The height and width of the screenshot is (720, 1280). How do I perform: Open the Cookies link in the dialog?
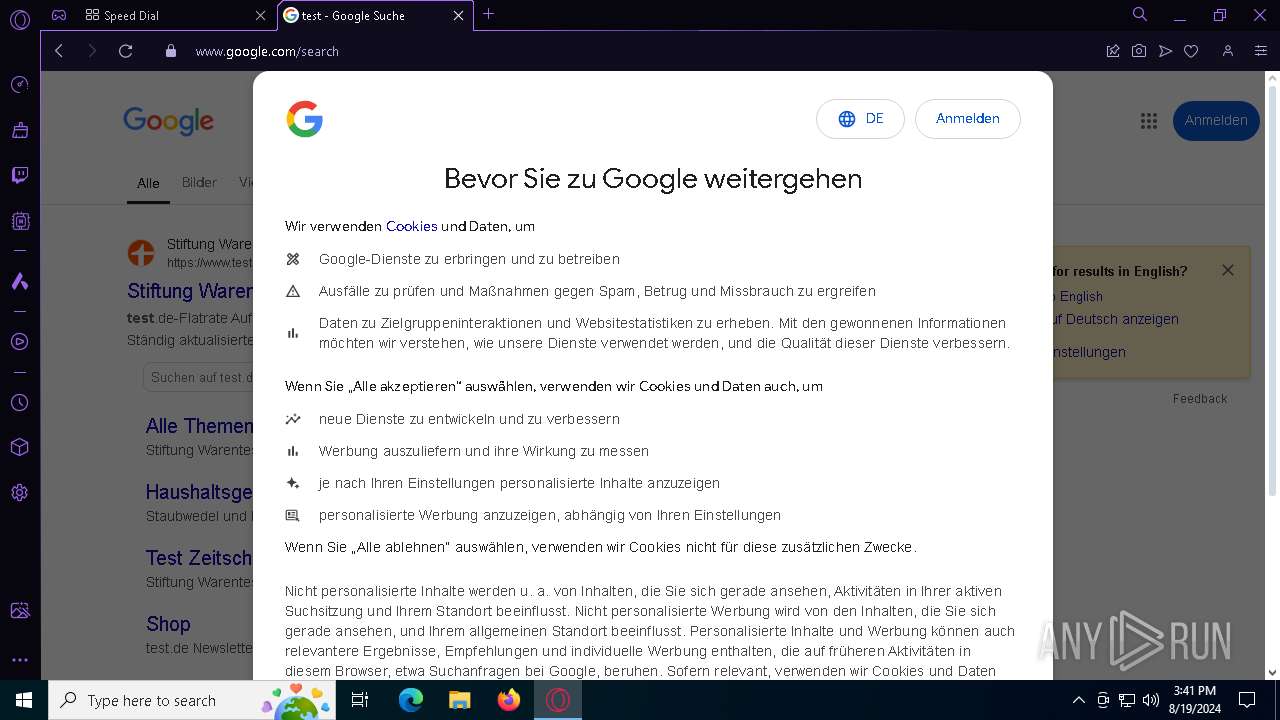(x=411, y=226)
